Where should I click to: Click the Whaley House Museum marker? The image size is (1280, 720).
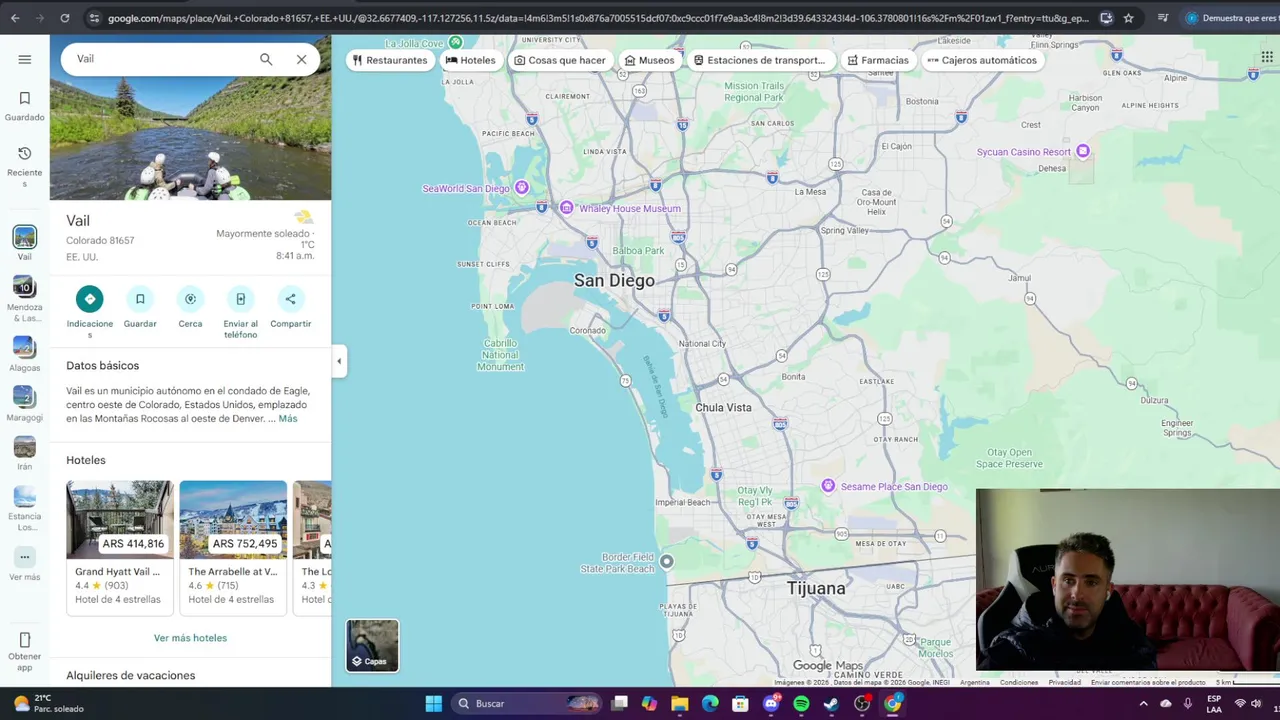[566, 208]
